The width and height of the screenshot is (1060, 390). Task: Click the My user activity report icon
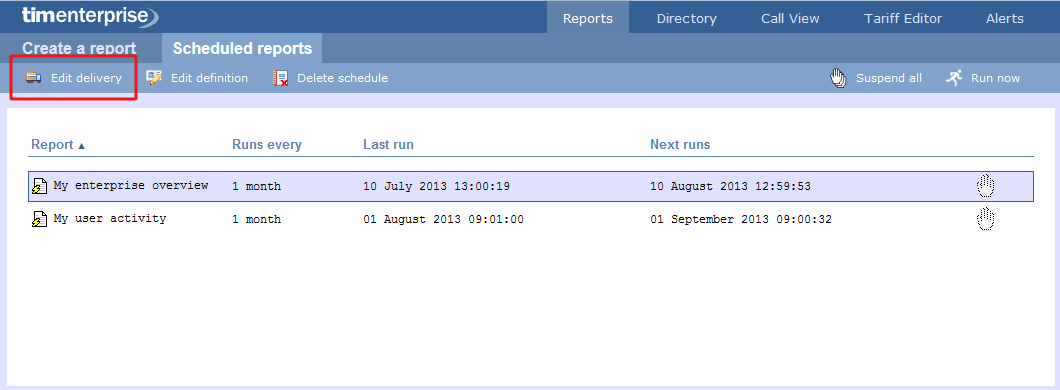40,219
